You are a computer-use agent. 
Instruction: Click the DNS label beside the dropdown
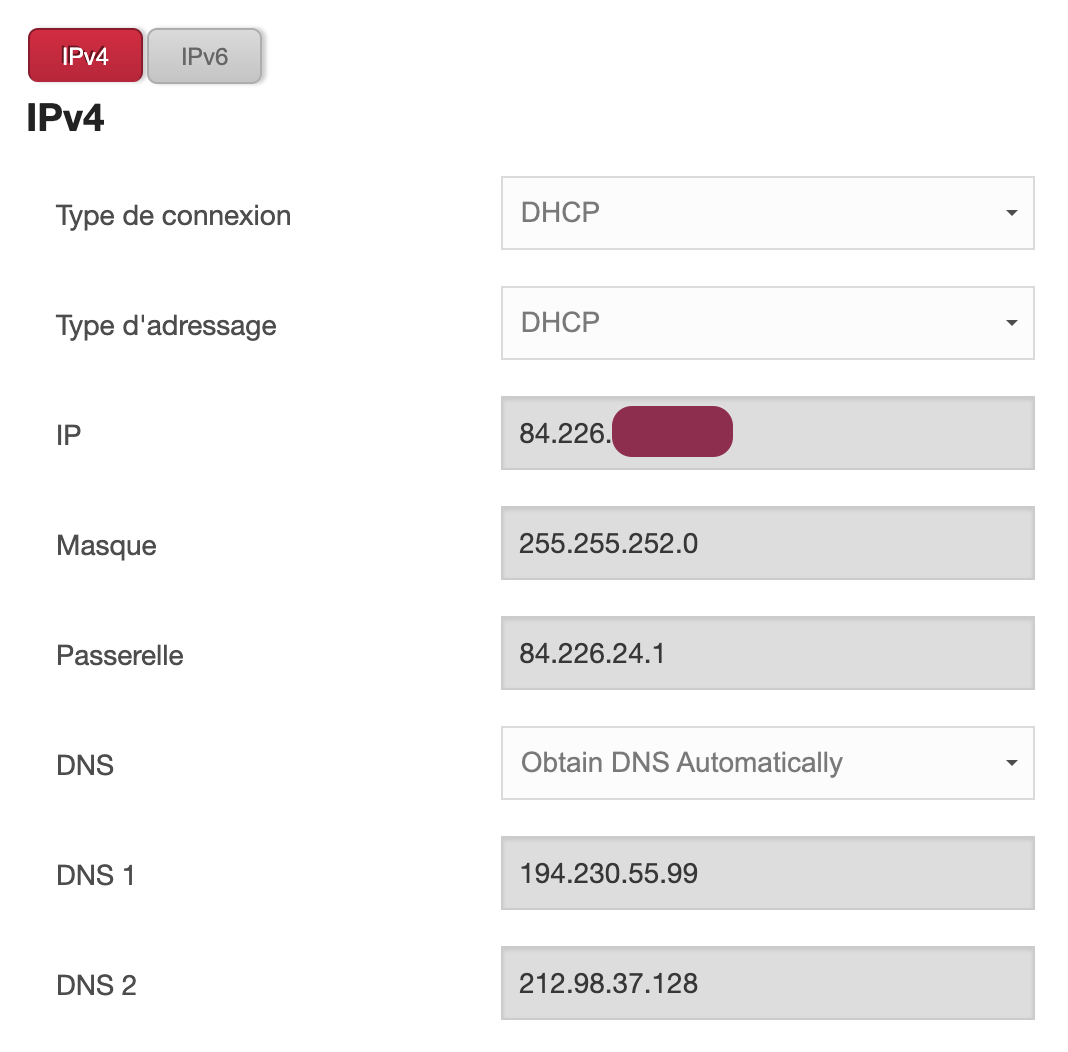point(85,766)
